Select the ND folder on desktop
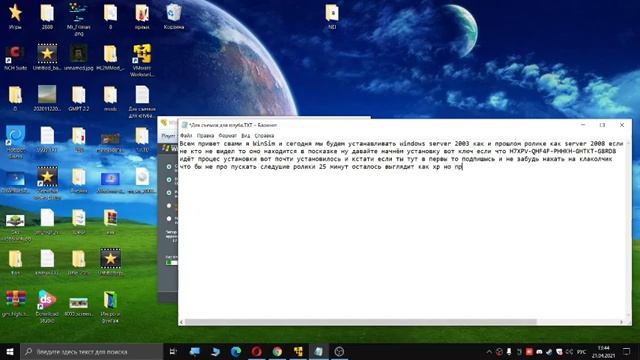 pyautogui.click(x=332, y=16)
